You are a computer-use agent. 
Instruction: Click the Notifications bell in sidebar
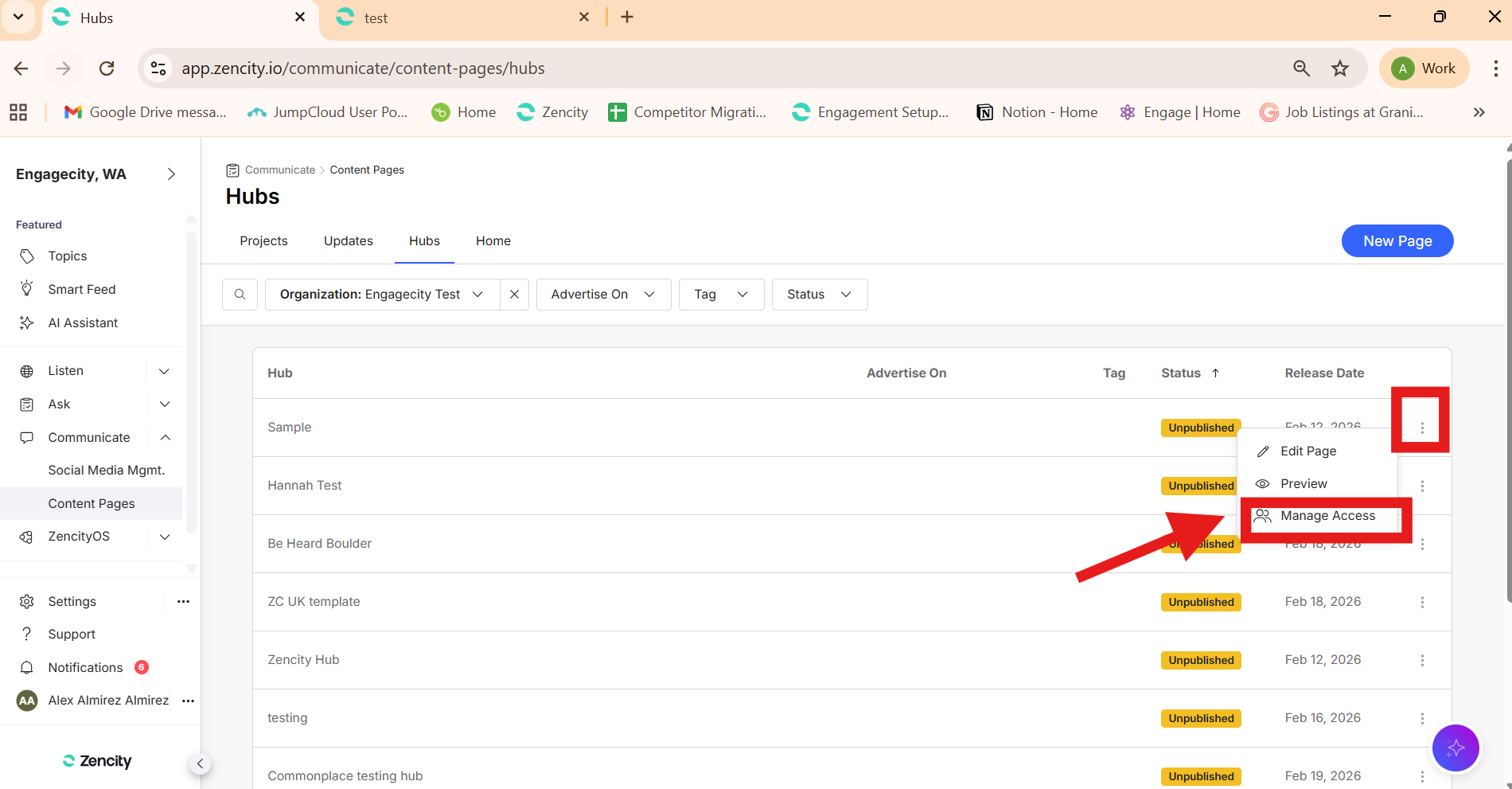[x=27, y=667]
